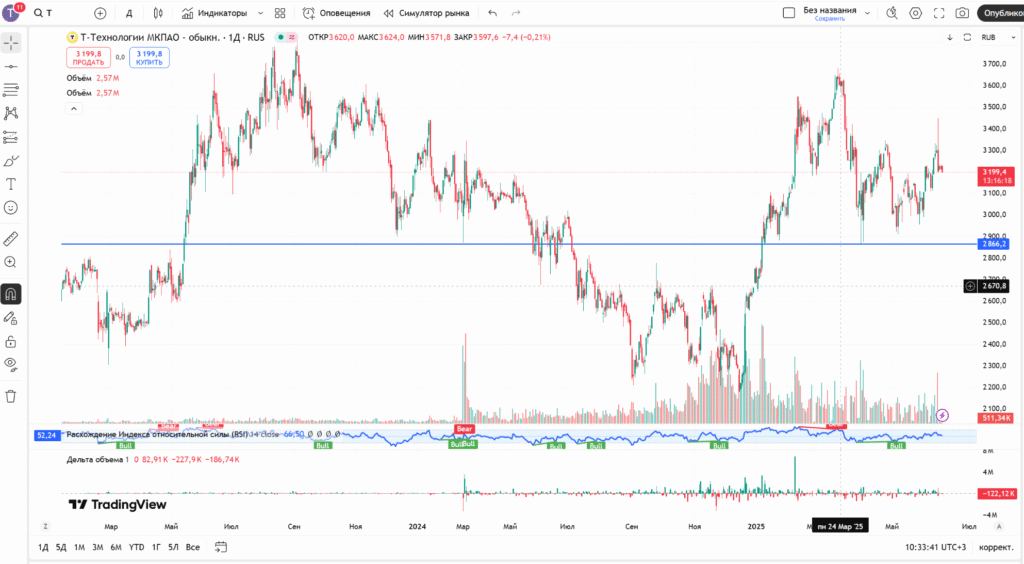Screen dimensions: 1024x564
Task: Open the quick search icon
Action: click(892, 13)
